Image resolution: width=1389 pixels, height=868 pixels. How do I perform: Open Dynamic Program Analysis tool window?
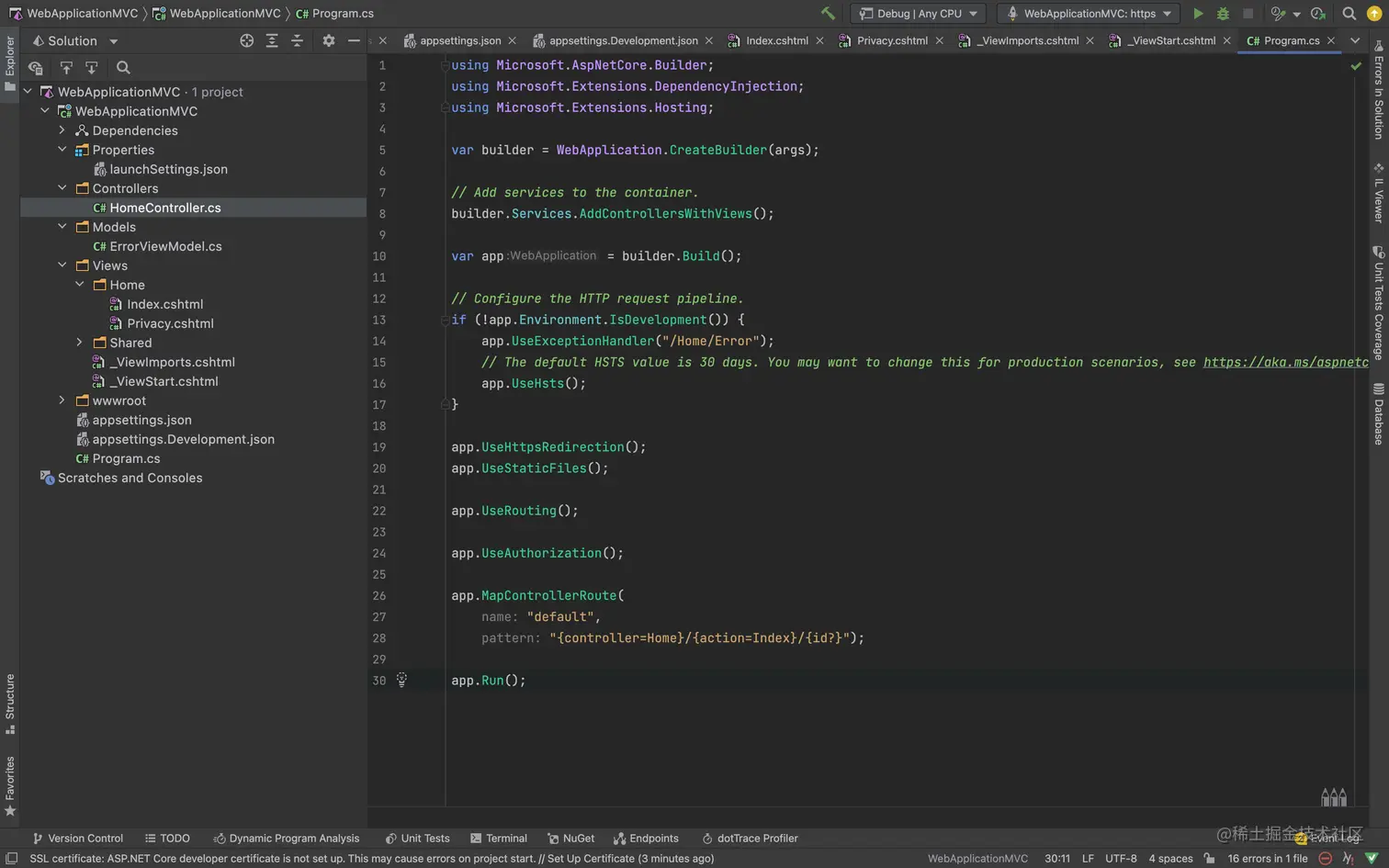tap(287, 838)
